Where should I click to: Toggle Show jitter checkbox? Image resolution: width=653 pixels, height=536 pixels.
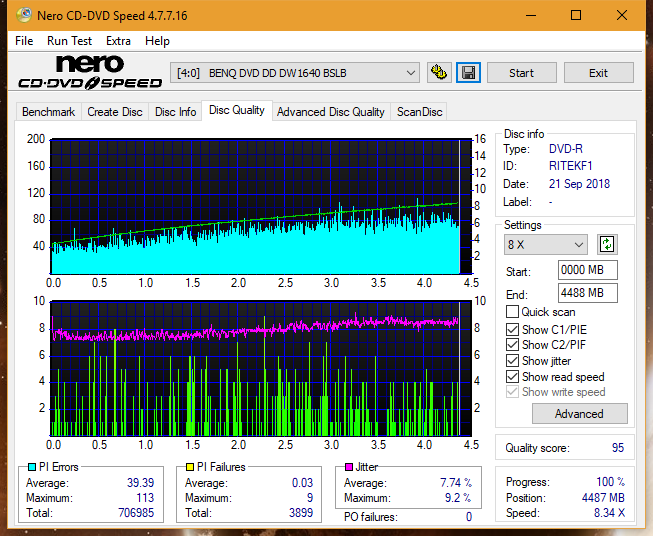(512, 361)
